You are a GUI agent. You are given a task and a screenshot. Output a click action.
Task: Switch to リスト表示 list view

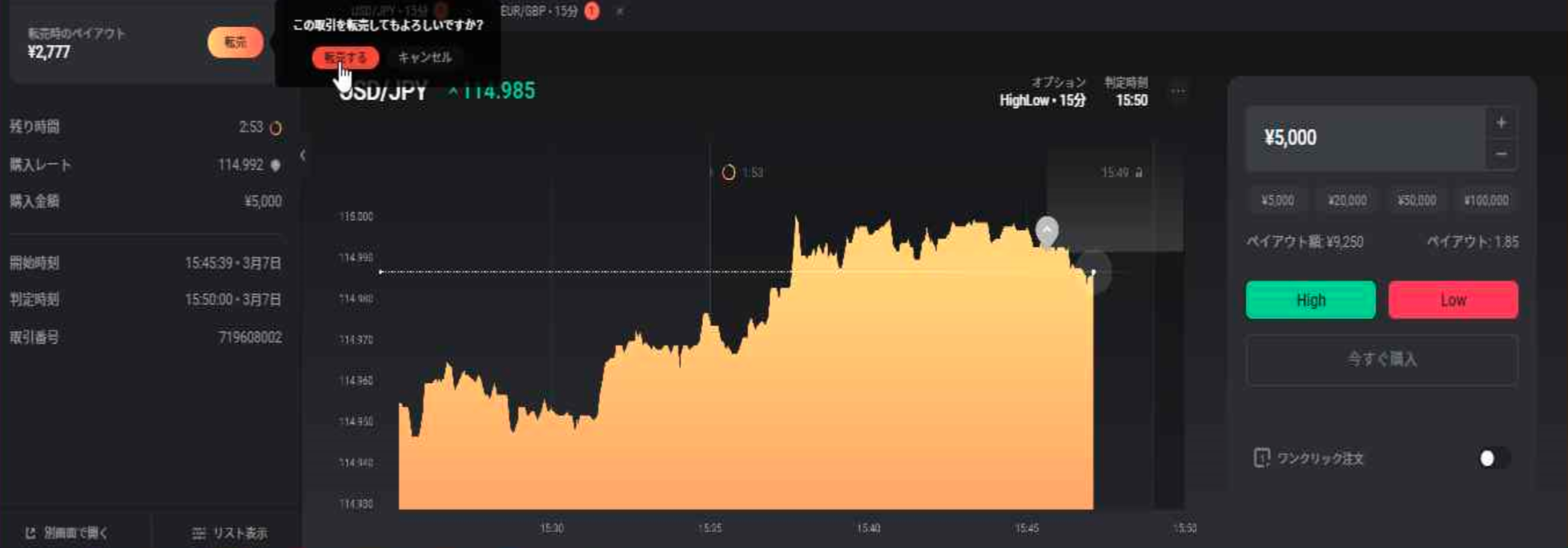click(x=230, y=533)
